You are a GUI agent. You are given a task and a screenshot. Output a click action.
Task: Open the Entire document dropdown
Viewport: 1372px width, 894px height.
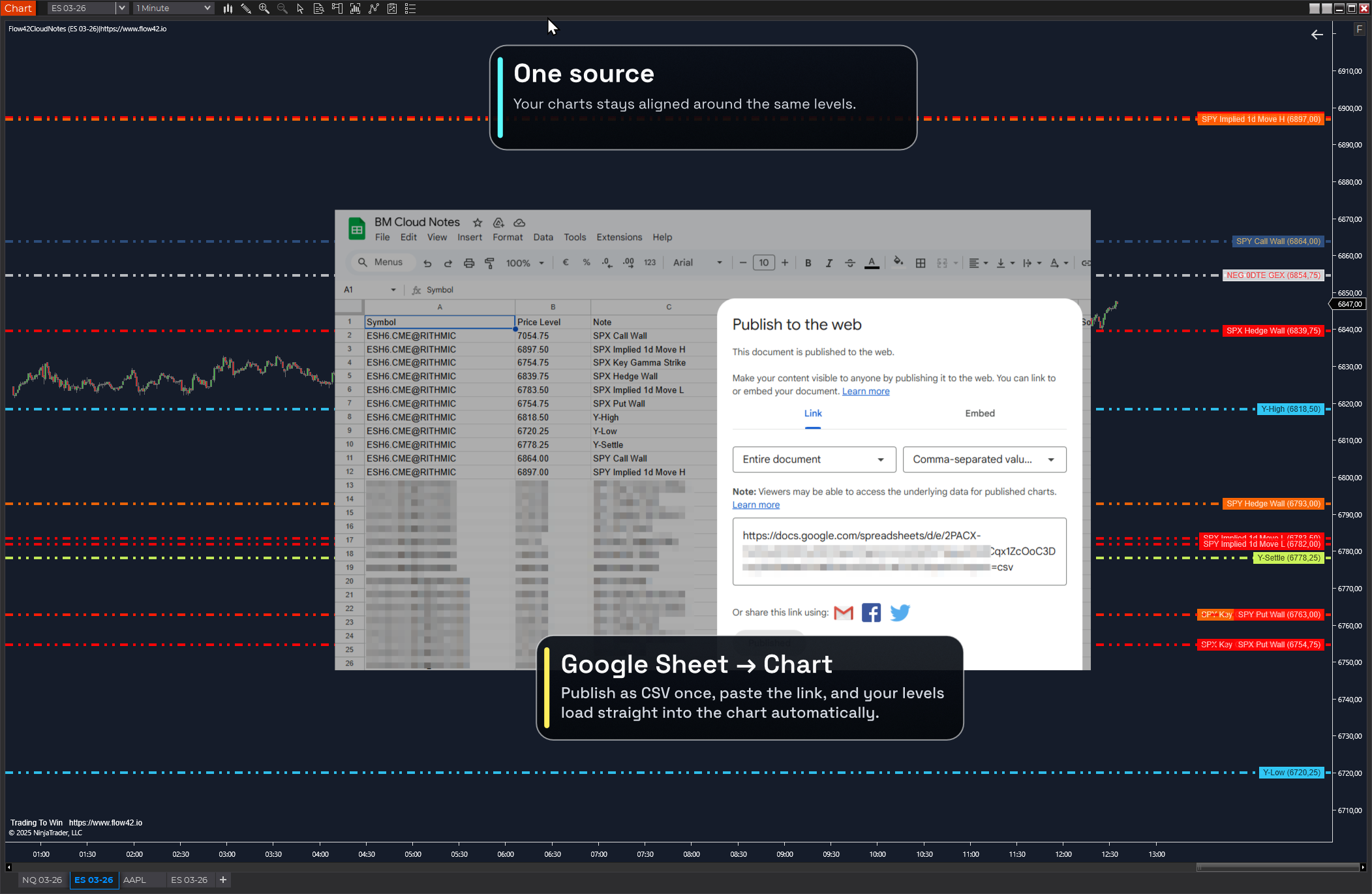point(814,459)
